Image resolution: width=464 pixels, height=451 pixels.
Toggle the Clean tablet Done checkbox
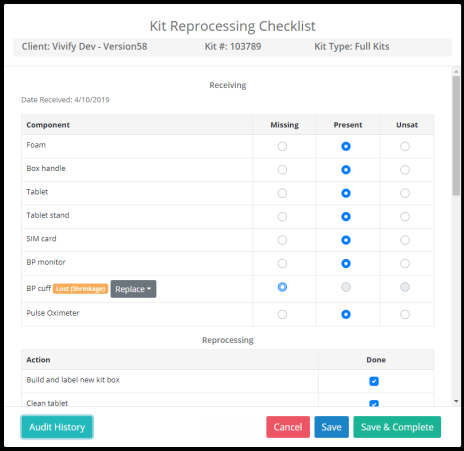point(374,403)
